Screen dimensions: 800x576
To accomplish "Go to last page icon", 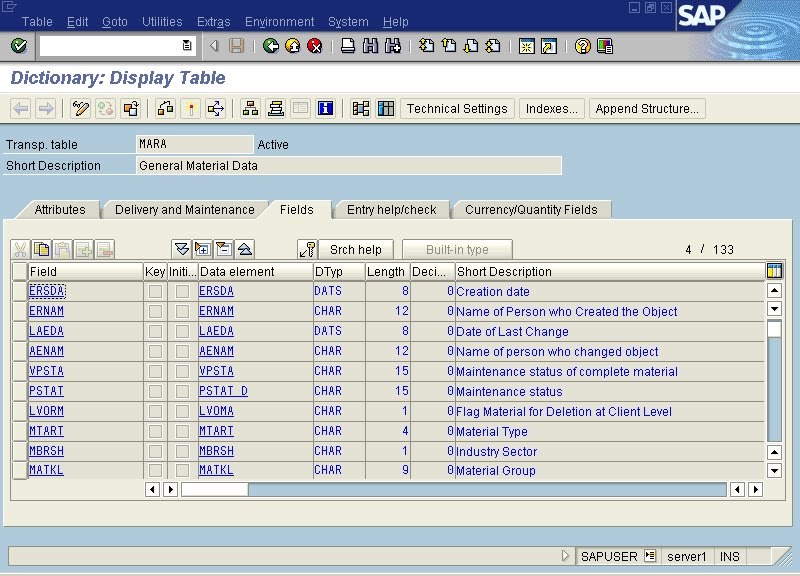I will [x=493, y=46].
